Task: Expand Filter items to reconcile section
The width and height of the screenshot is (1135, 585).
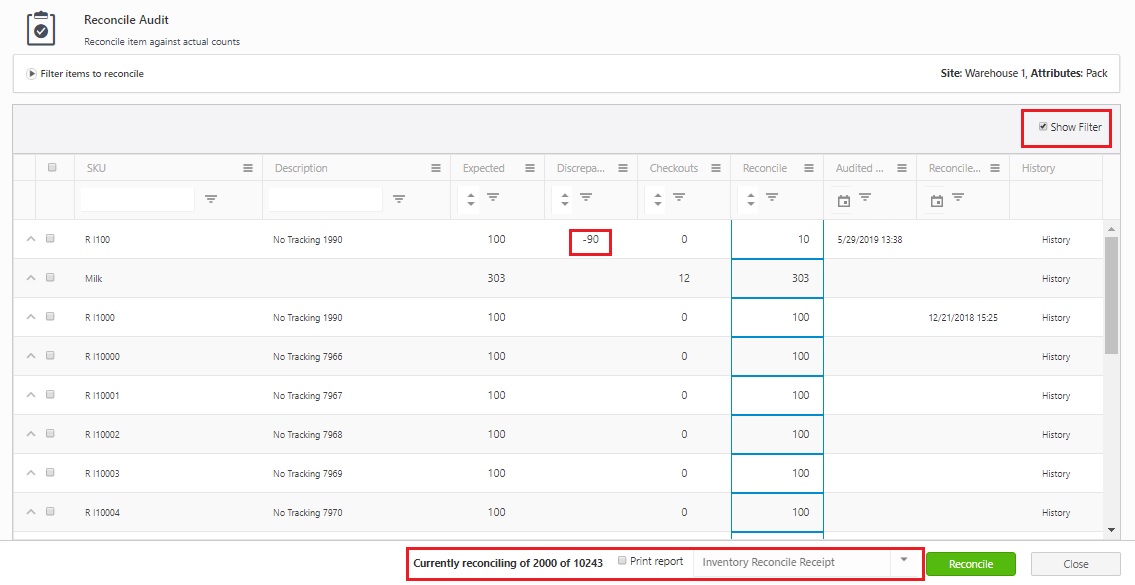Action: (32, 74)
